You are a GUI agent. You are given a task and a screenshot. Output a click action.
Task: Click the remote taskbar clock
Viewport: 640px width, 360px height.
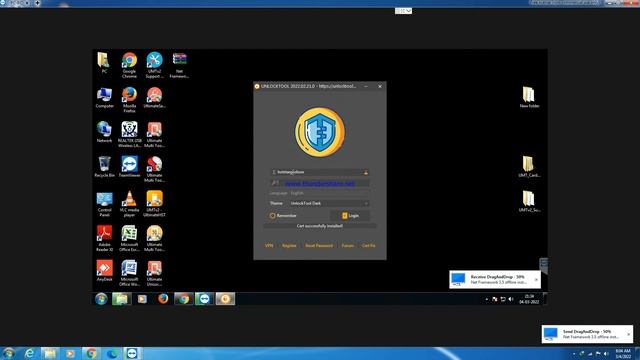529,299
